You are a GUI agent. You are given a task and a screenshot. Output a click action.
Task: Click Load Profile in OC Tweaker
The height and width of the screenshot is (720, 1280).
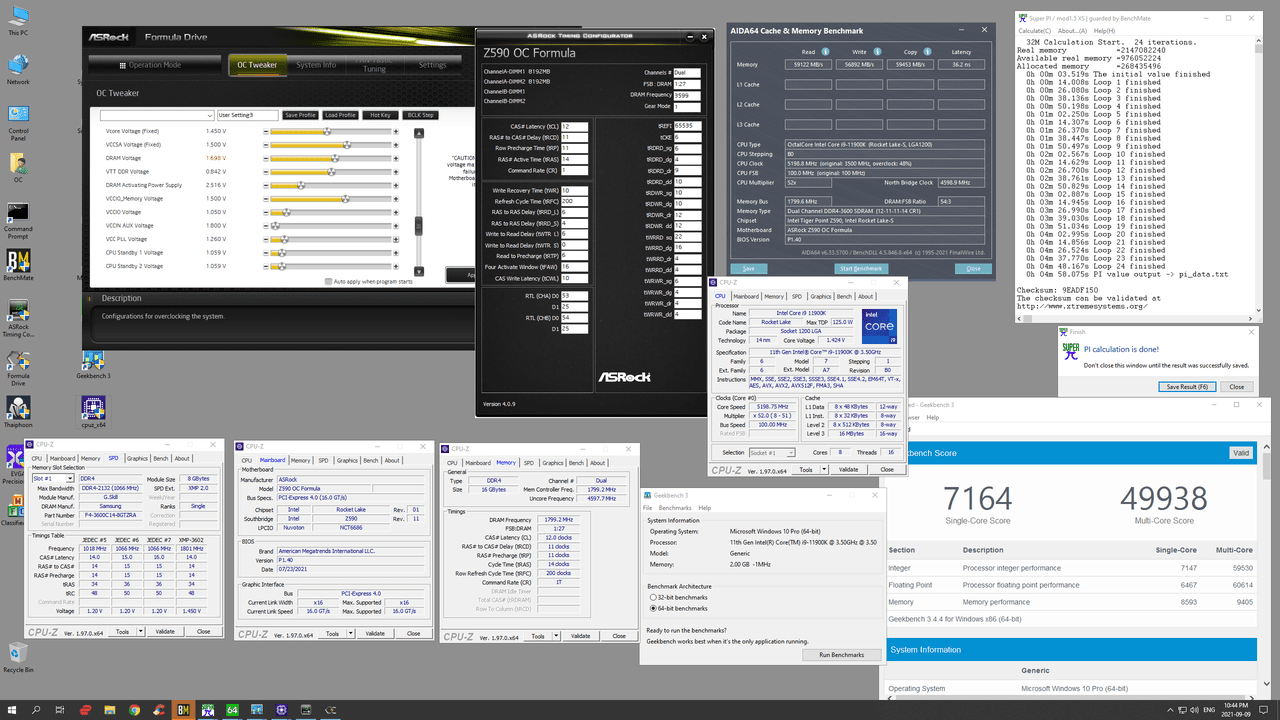coord(340,115)
